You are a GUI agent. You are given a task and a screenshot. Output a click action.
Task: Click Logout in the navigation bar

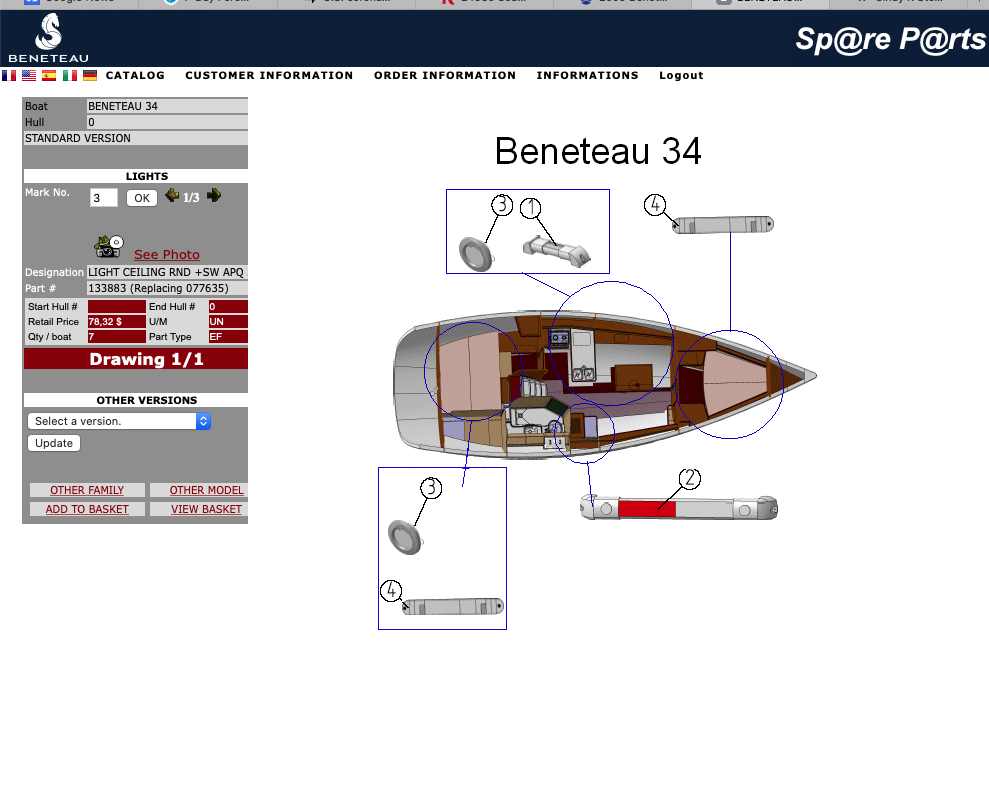point(681,75)
